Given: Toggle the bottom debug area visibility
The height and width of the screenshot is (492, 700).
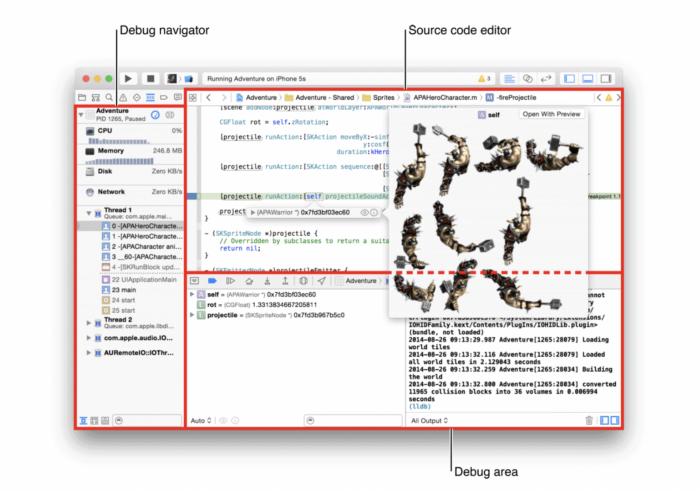Looking at the screenshot, I should coord(588,79).
